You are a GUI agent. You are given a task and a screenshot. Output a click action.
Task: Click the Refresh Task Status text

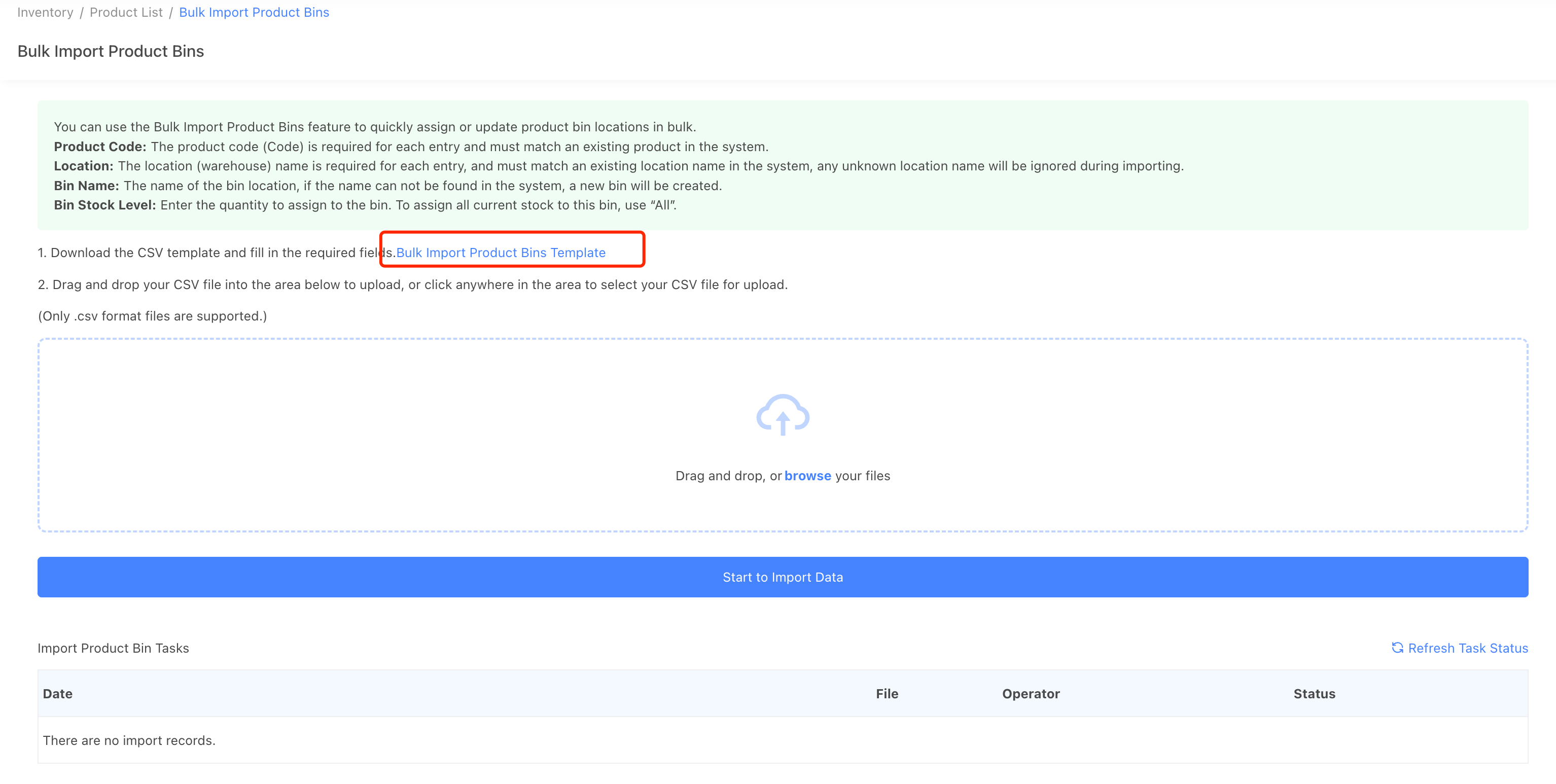1468,648
